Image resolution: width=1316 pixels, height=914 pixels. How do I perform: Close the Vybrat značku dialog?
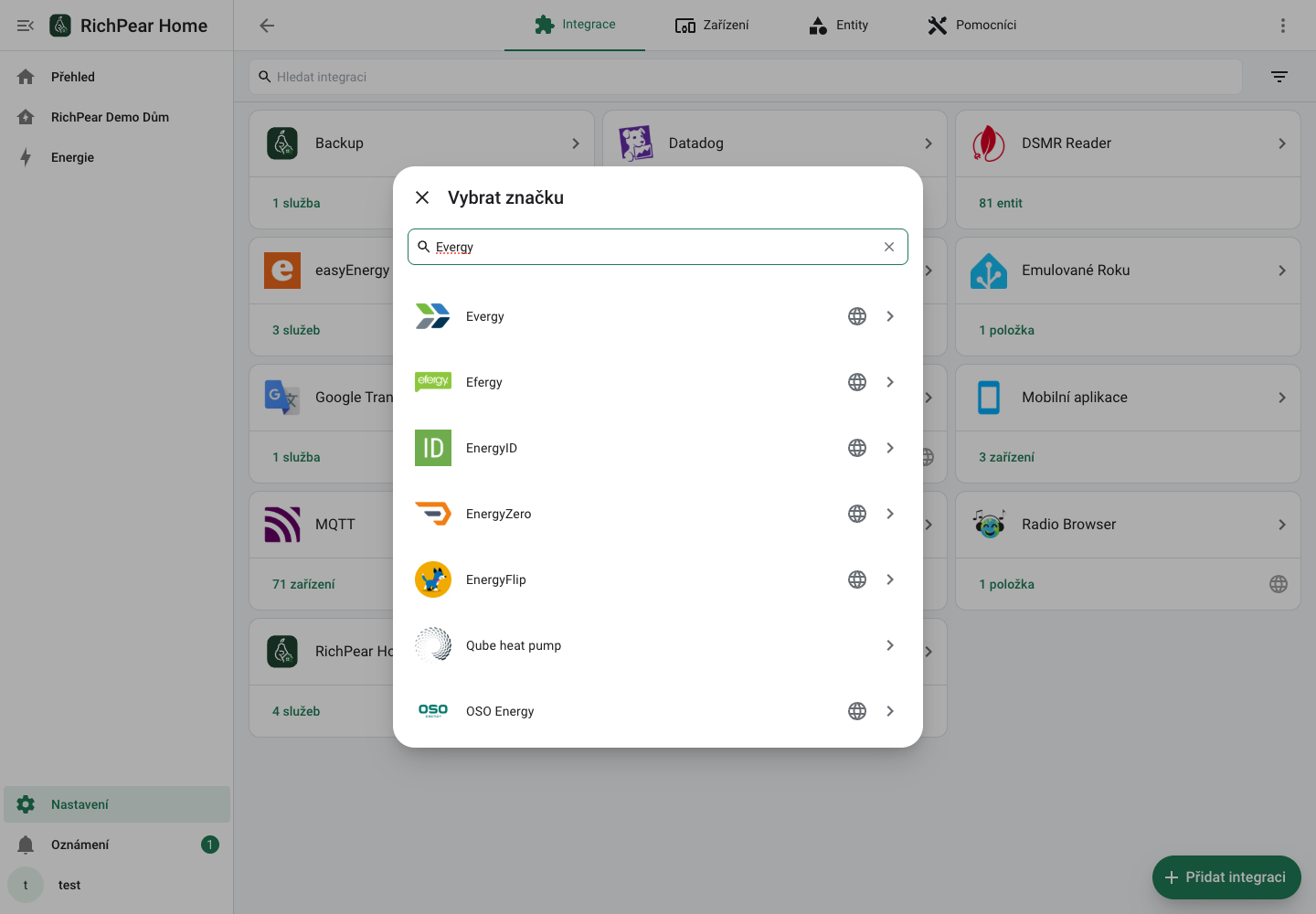pos(422,197)
